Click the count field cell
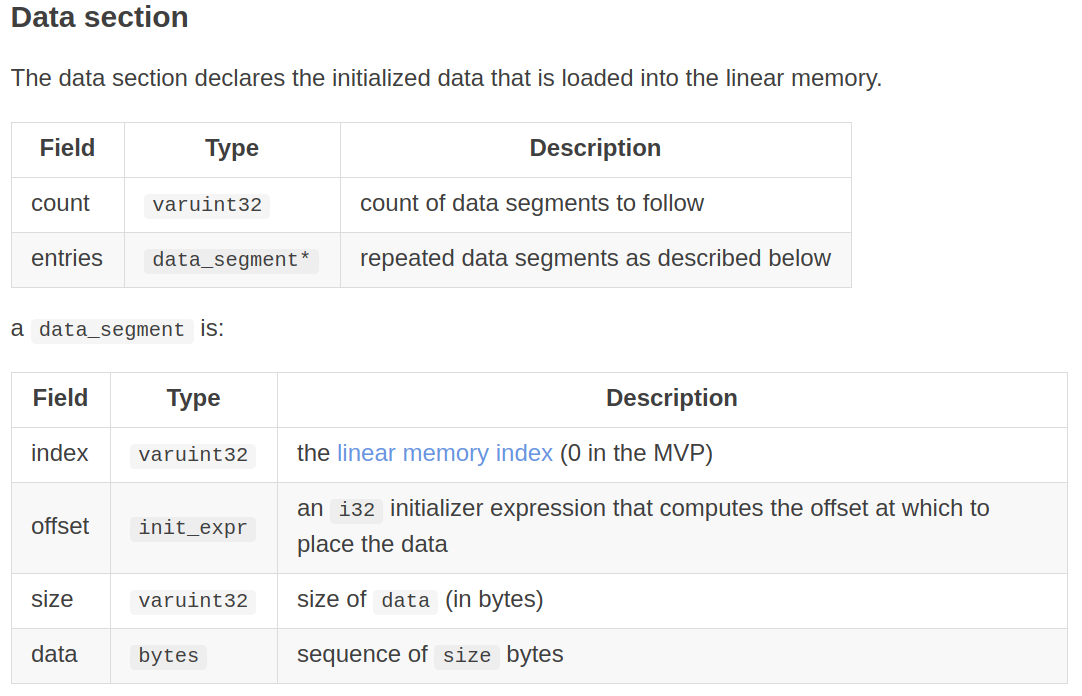Screen dimensions: 1082x696 click(x=60, y=203)
